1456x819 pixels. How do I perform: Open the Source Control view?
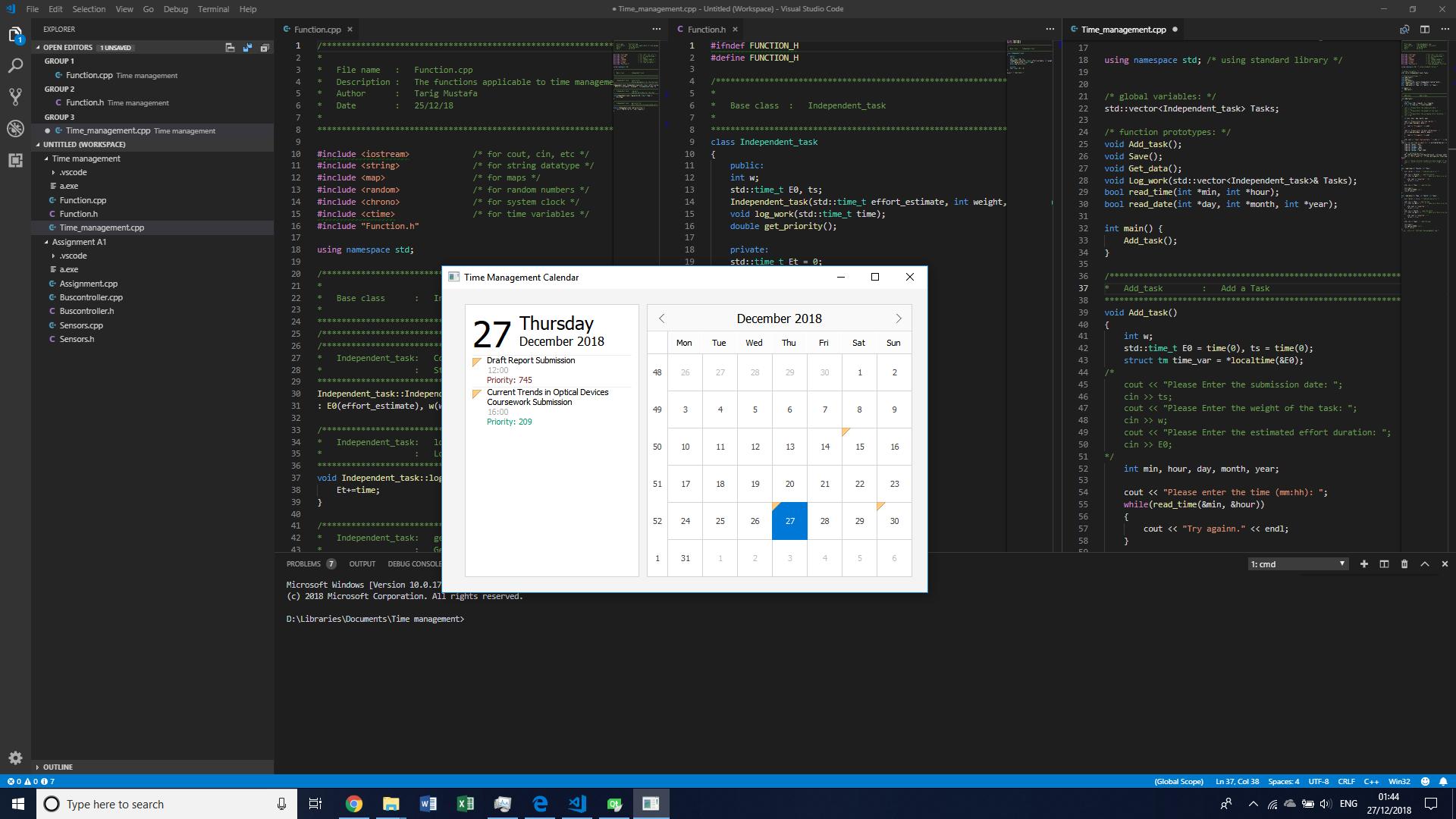point(15,97)
